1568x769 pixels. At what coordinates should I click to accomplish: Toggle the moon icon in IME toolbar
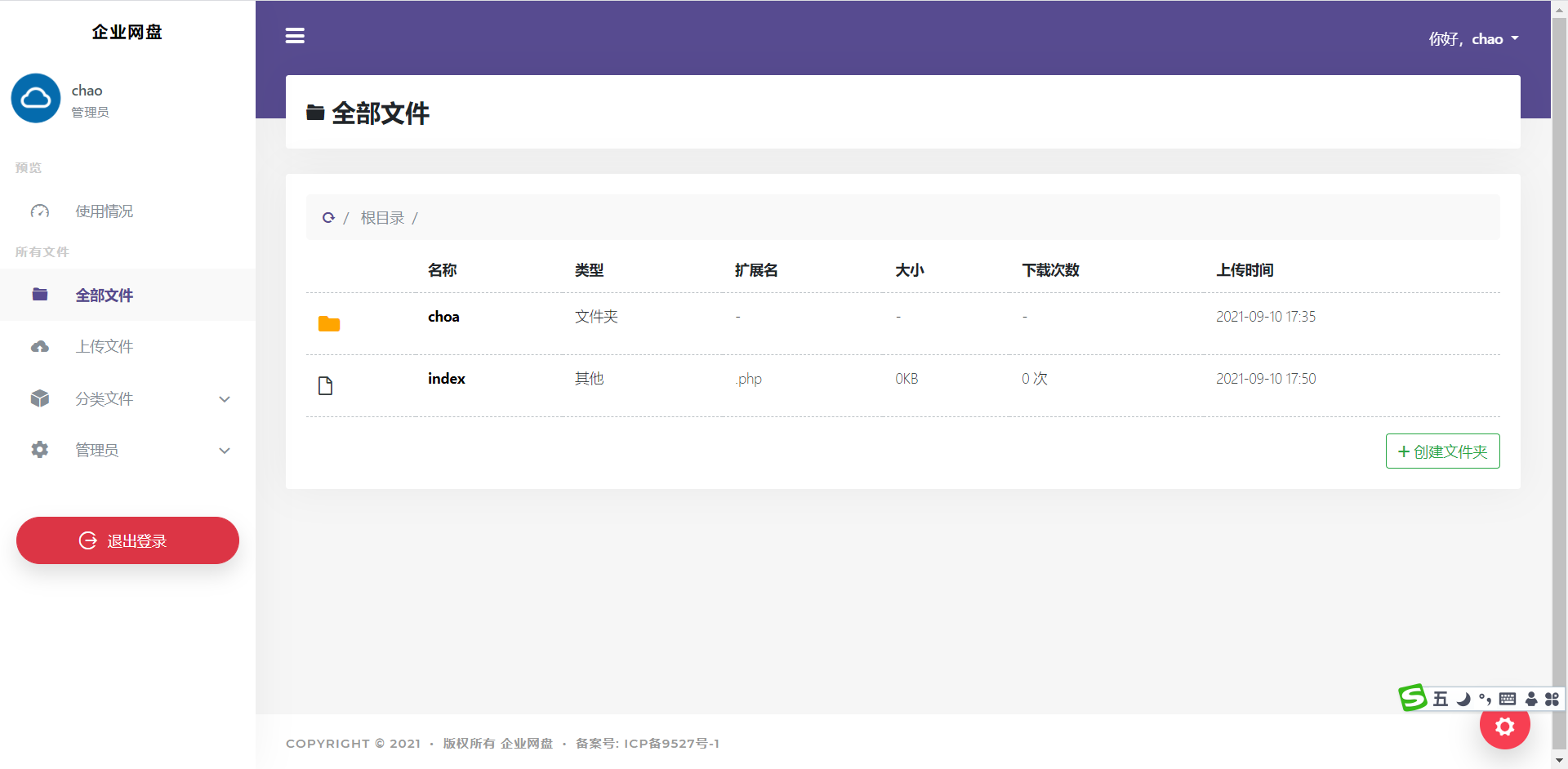pos(1464,699)
